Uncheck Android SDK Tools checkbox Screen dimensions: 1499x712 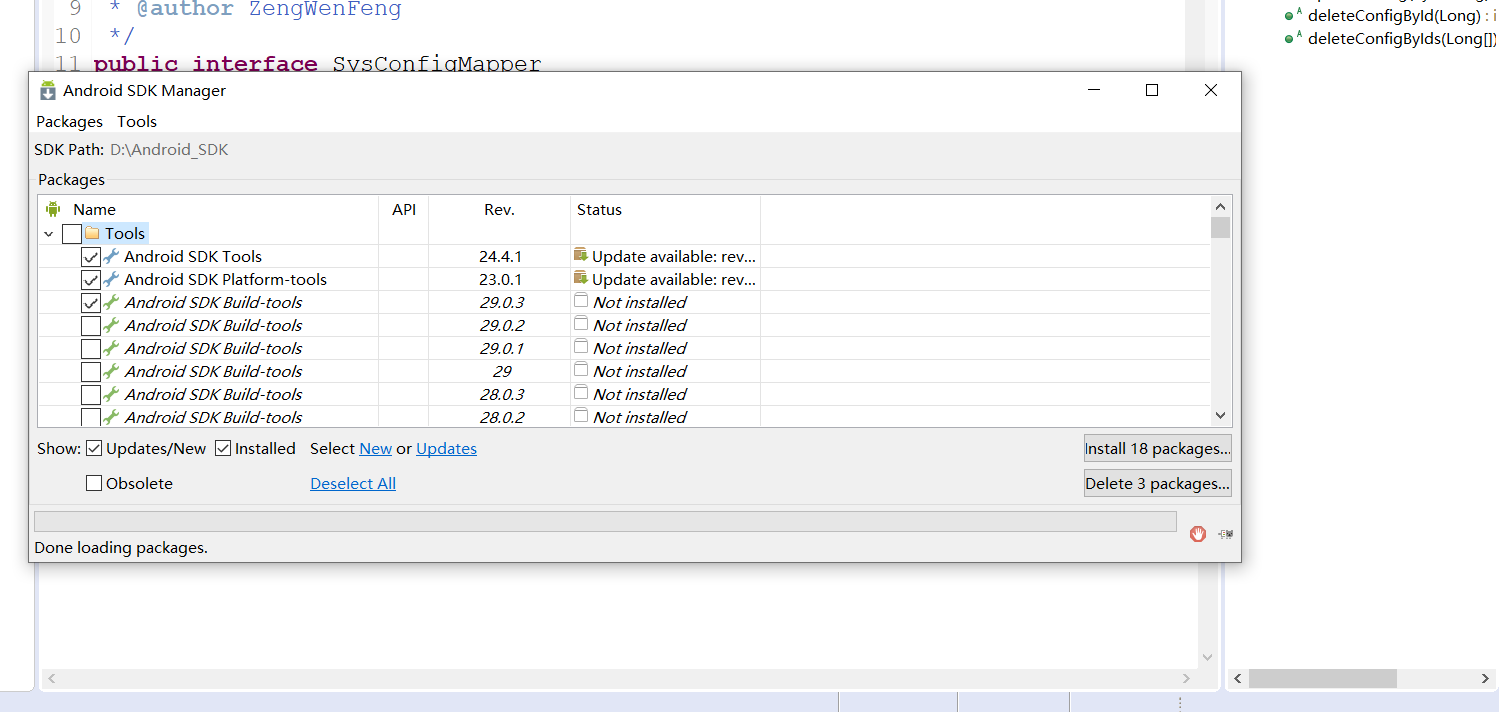(x=90, y=257)
